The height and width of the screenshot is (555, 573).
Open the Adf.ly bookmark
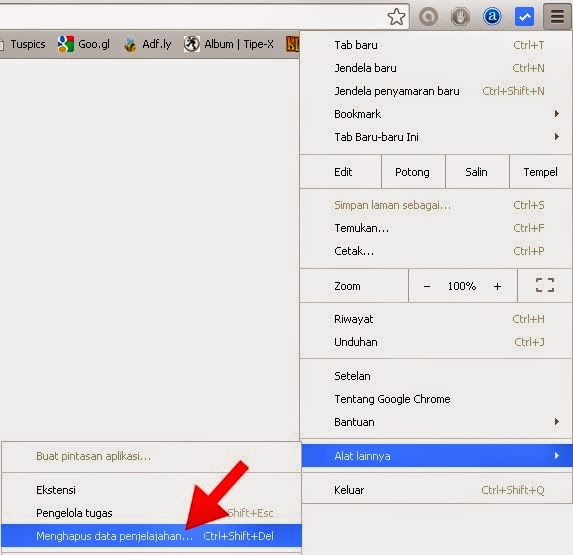[x=147, y=44]
